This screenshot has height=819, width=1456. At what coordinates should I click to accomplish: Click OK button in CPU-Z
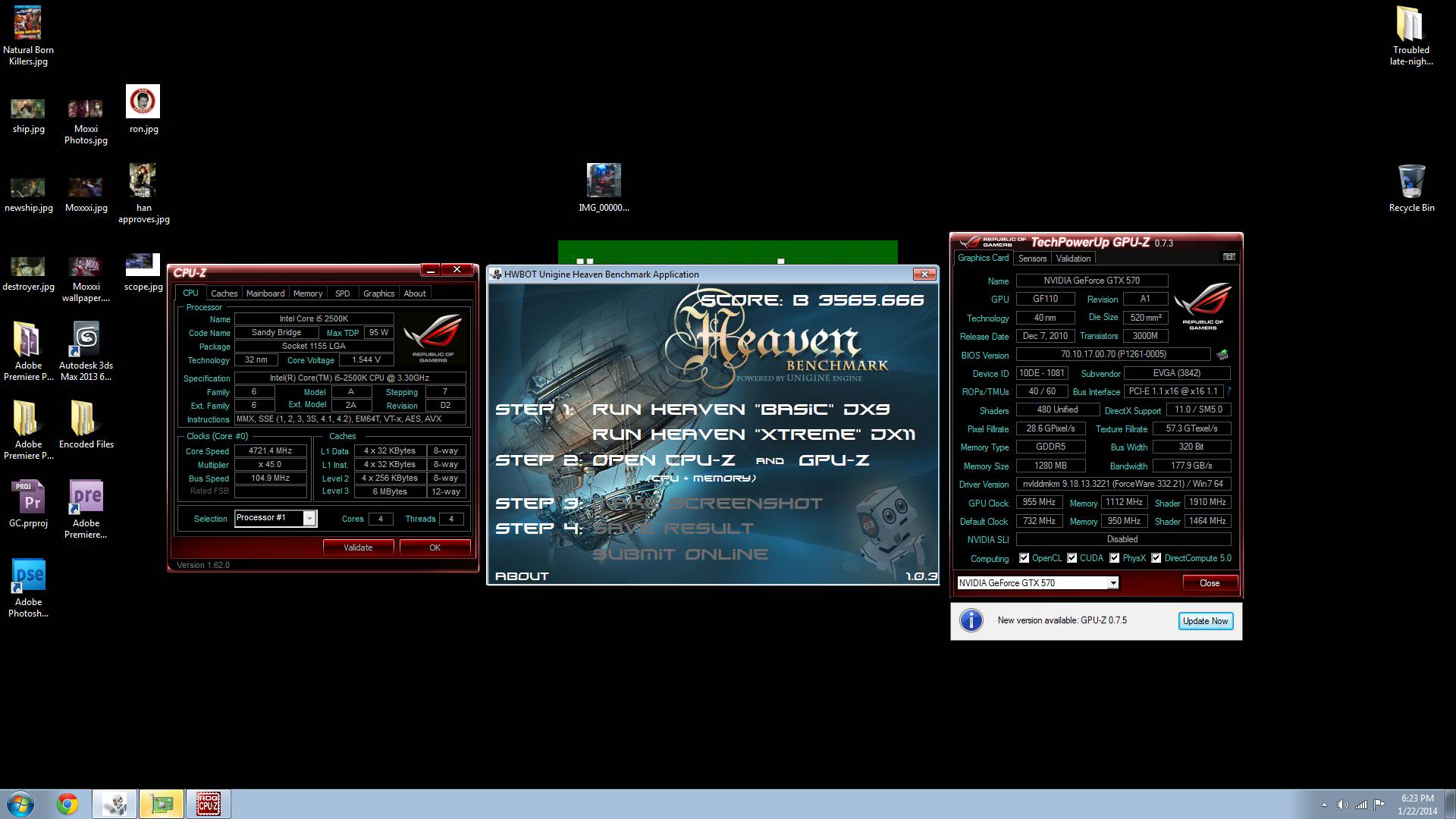point(435,548)
